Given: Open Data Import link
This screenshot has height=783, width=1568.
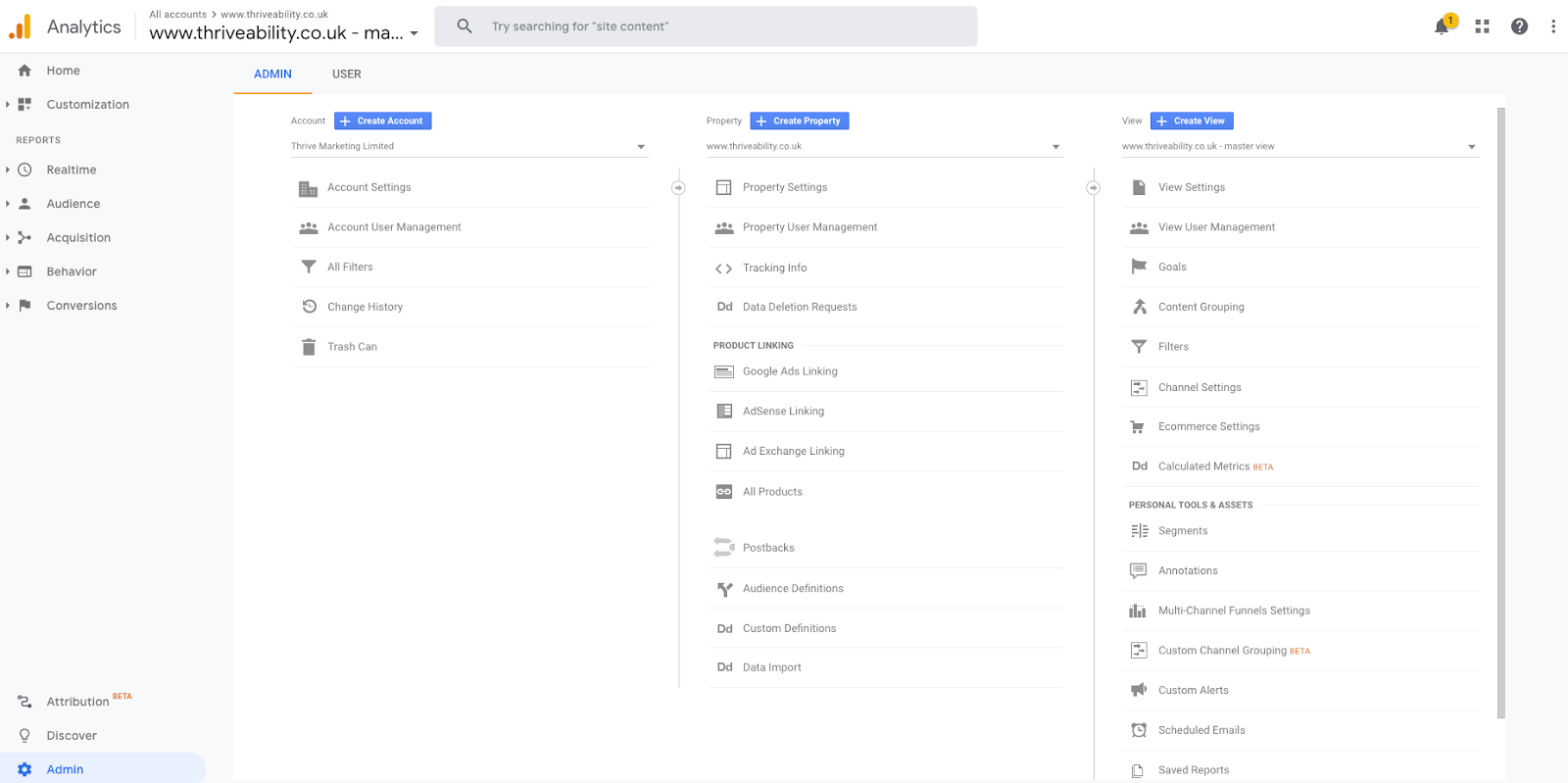Looking at the screenshot, I should click(772, 667).
